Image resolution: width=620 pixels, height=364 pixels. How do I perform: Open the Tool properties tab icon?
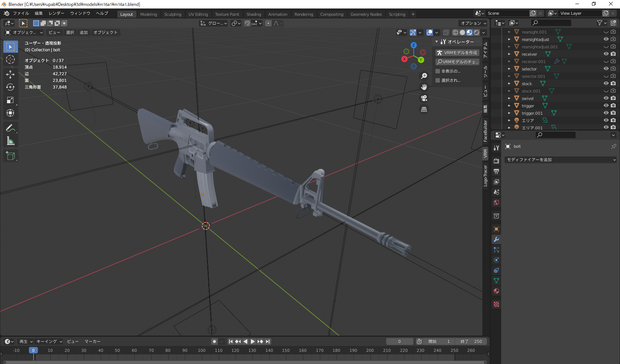point(496,148)
